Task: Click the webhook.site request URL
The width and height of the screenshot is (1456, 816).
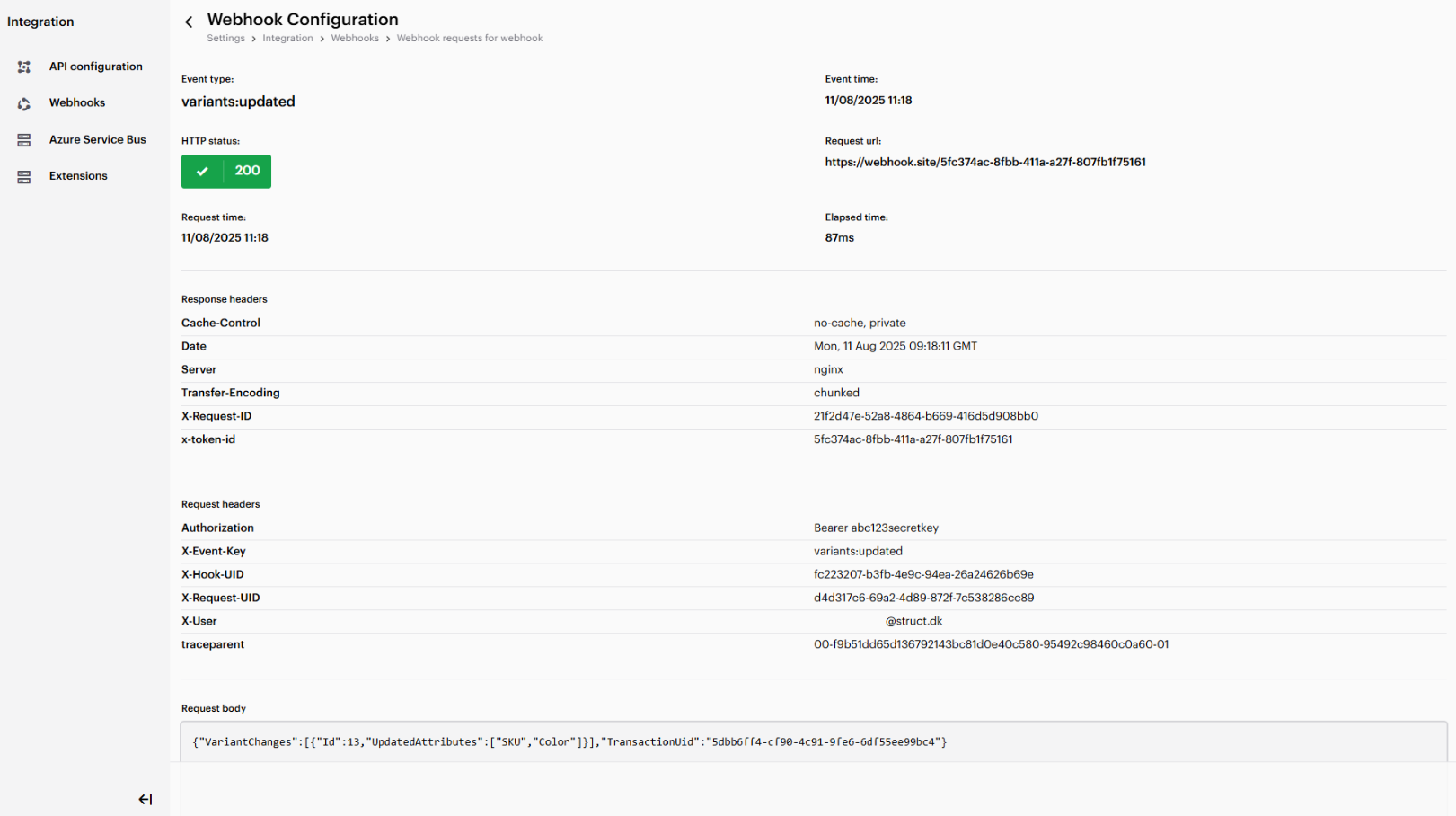Action: click(x=984, y=163)
